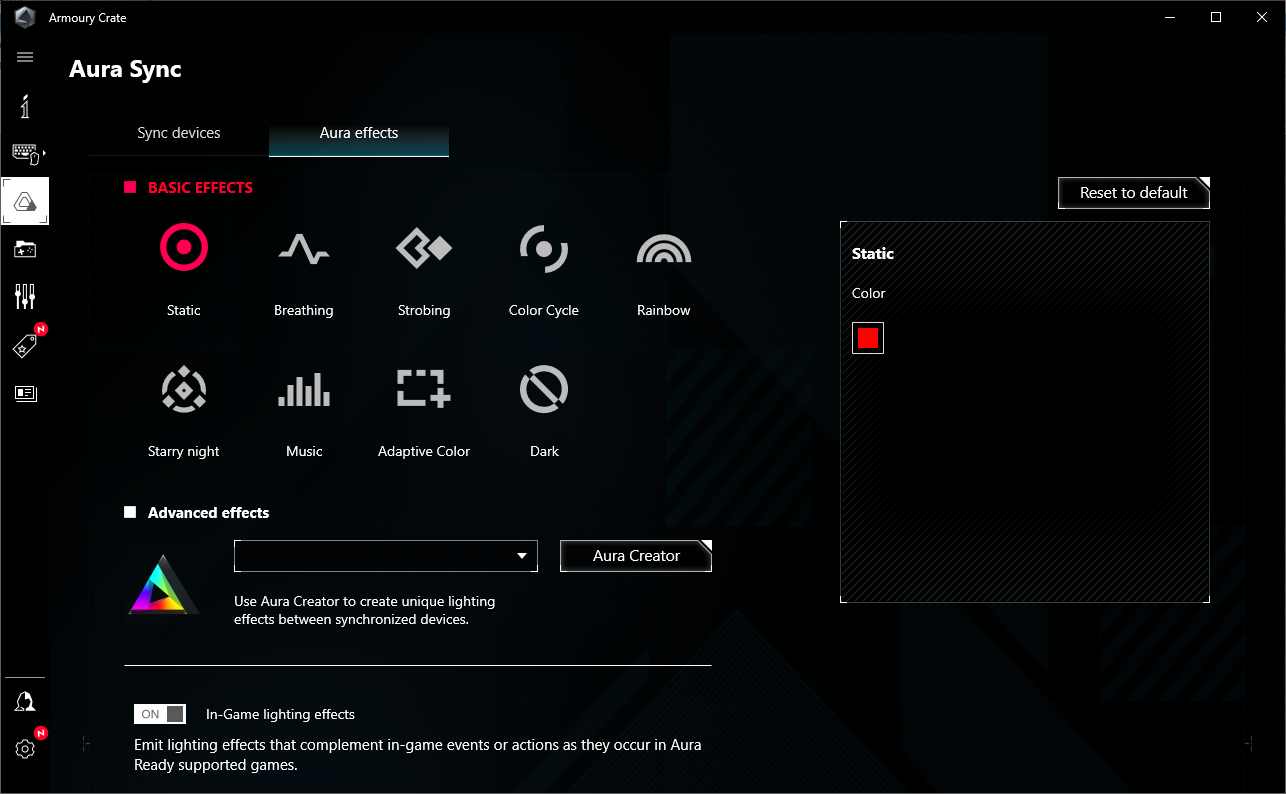Click the Armoury Crate title bar logo

pos(26,17)
